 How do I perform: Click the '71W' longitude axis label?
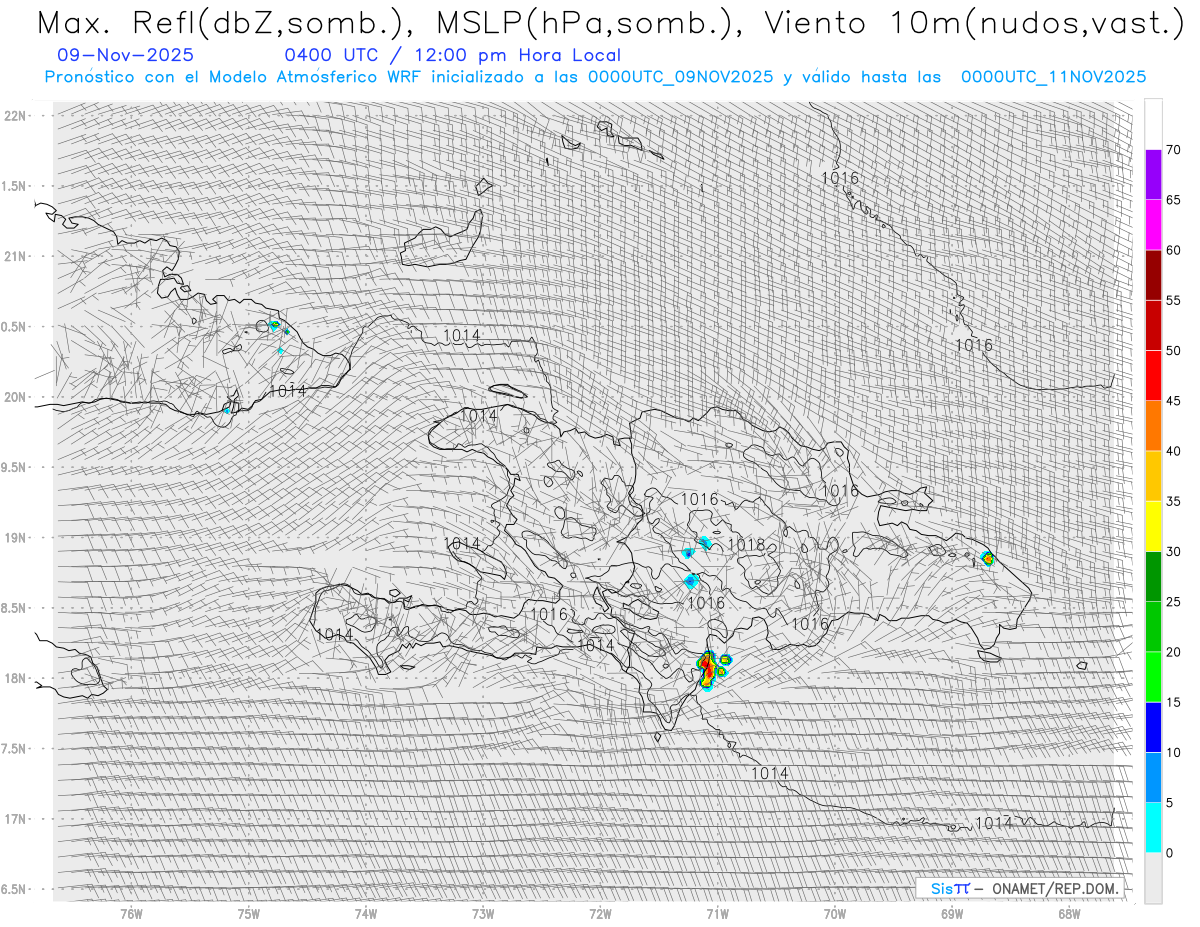[x=717, y=914]
